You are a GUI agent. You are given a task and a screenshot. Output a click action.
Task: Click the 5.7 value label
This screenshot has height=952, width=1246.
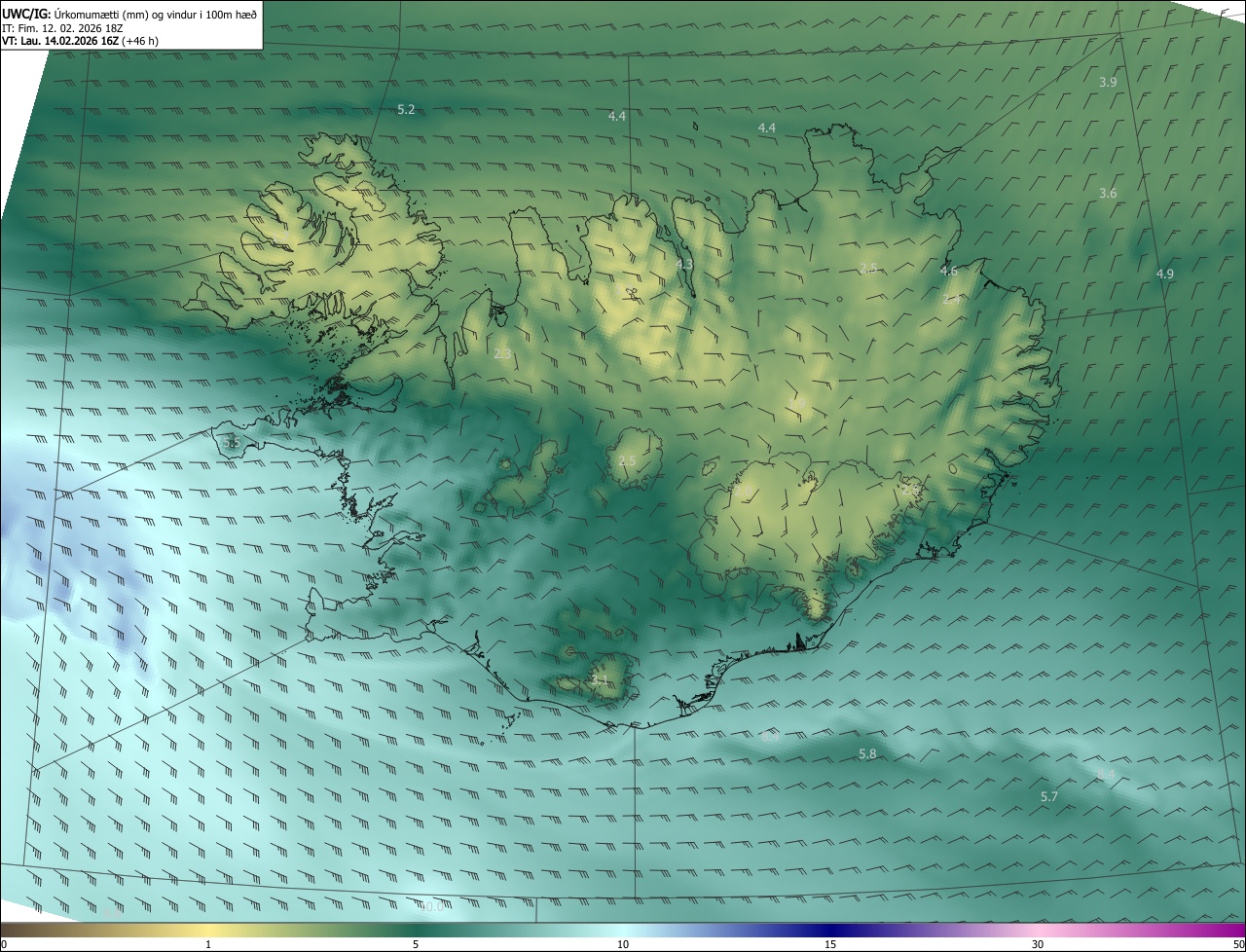point(1048,797)
